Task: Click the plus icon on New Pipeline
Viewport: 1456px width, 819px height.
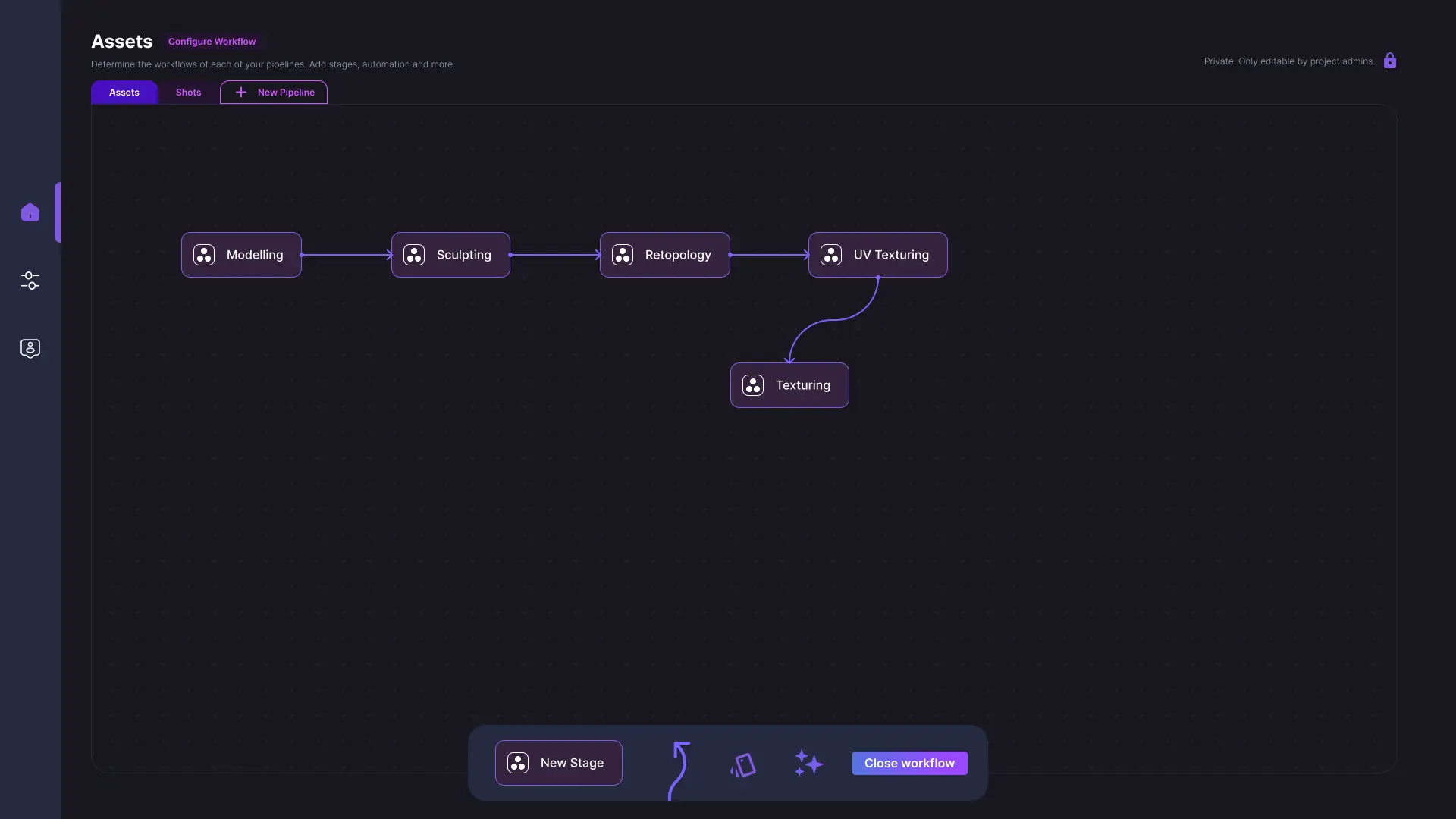Action: click(x=241, y=93)
